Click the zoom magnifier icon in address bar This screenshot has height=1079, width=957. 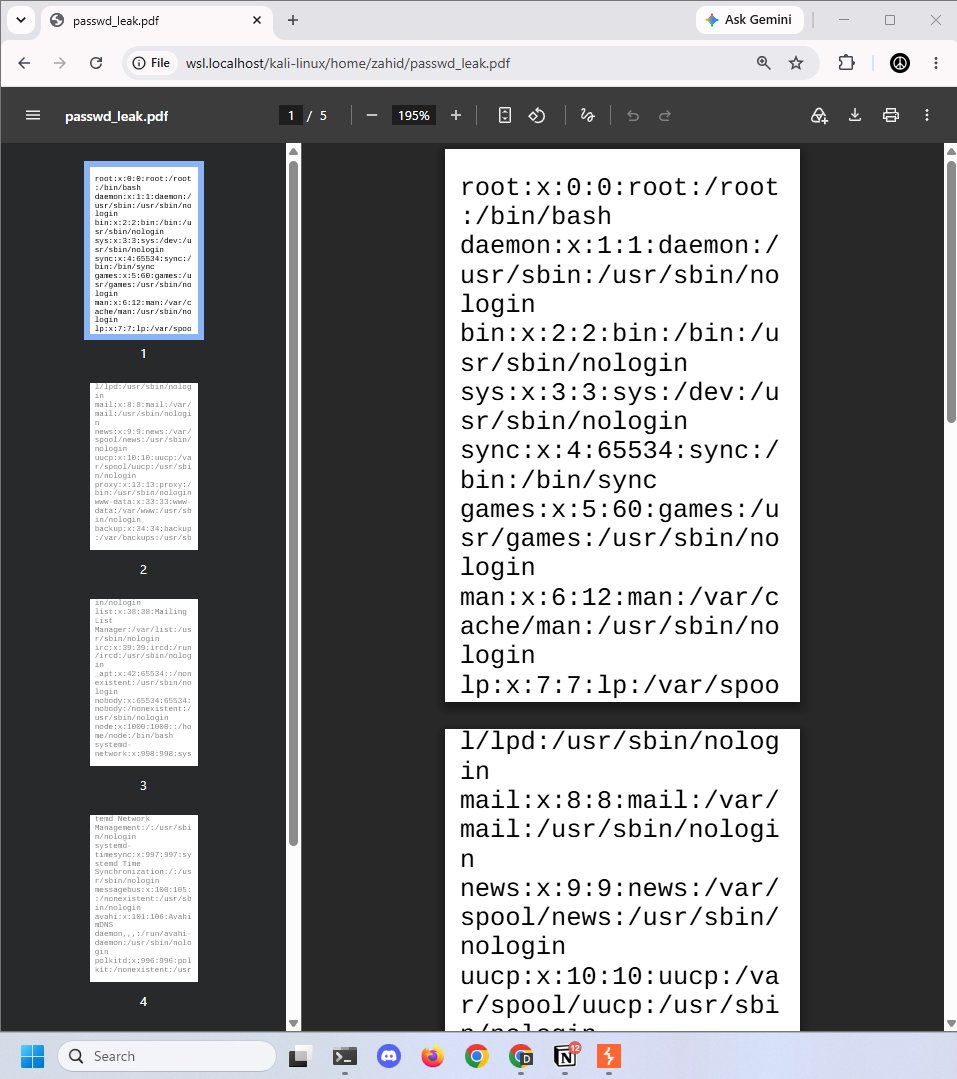coord(763,63)
